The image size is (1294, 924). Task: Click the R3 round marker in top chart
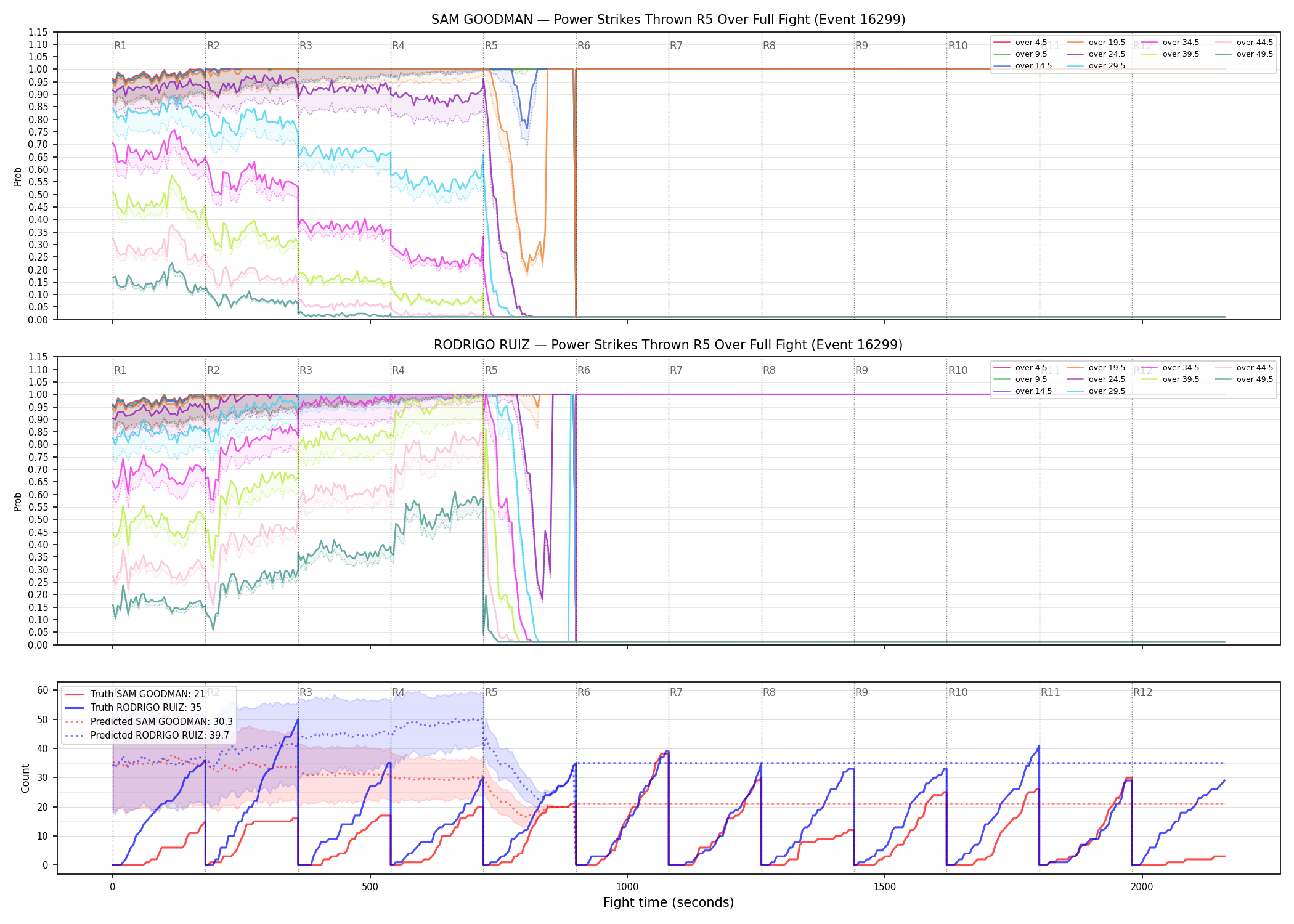click(x=306, y=46)
